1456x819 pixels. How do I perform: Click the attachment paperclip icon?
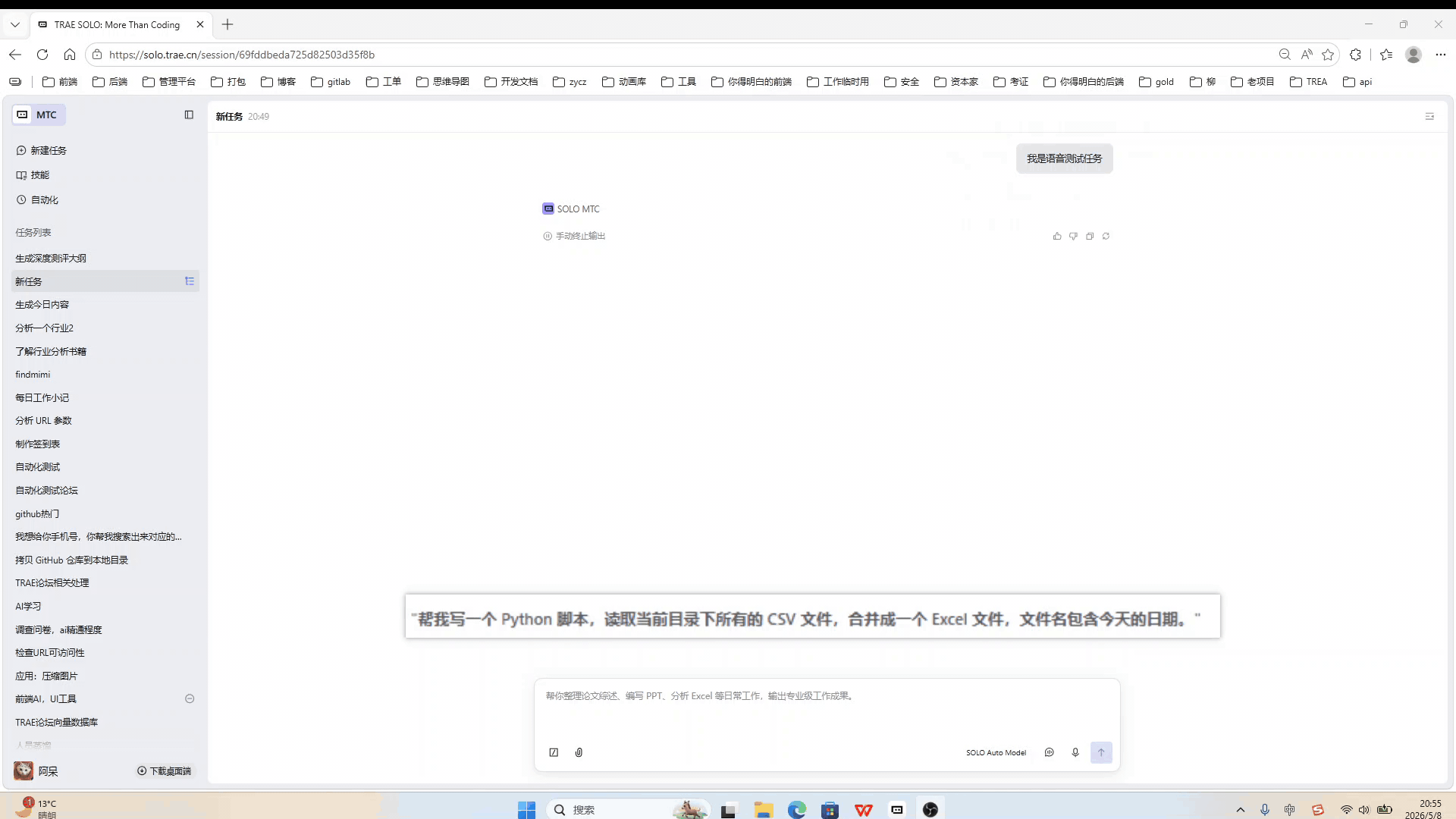(579, 752)
